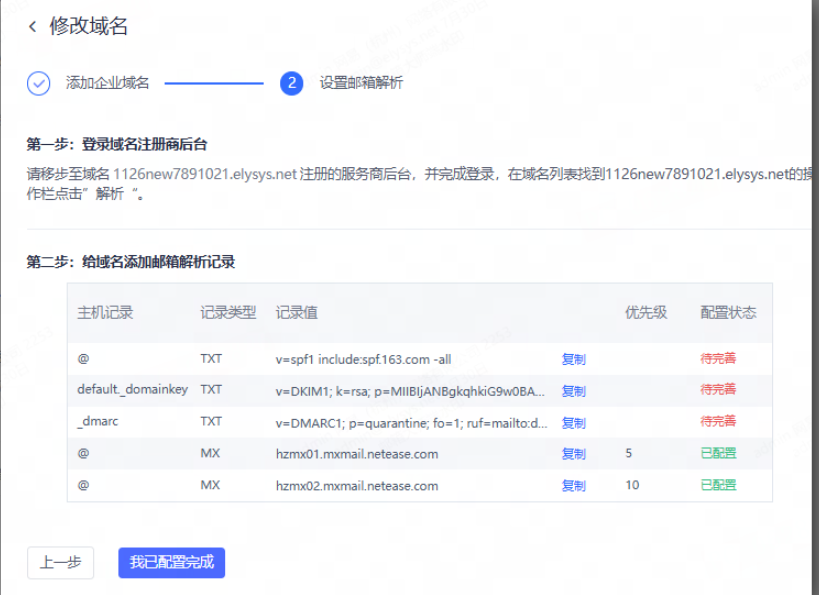This screenshot has width=819, height=595.
Task: Click the MX type in the hzmx02 row
Action: (x=210, y=485)
